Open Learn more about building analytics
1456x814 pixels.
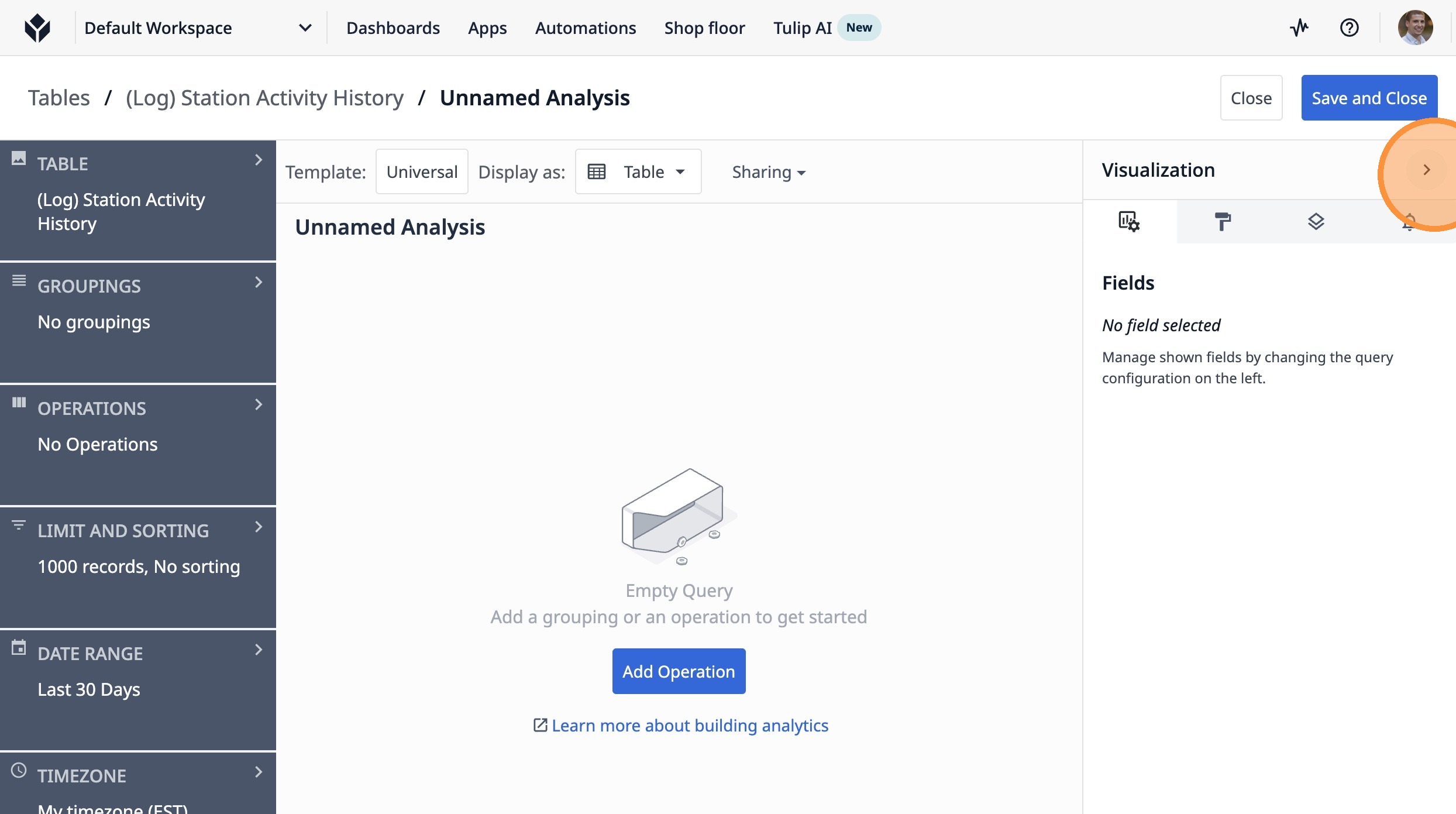(x=690, y=725)
